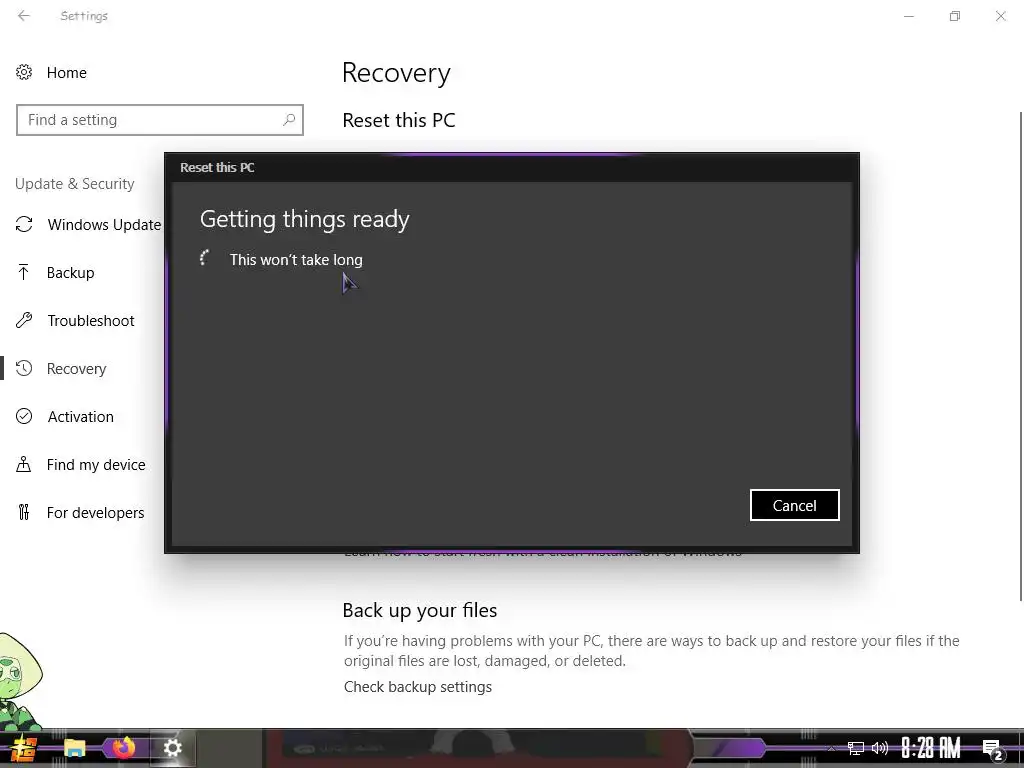Click the Back up your files heading
Image resolution: width=1024 pixels, height=768 pixels.
point(420,610)
